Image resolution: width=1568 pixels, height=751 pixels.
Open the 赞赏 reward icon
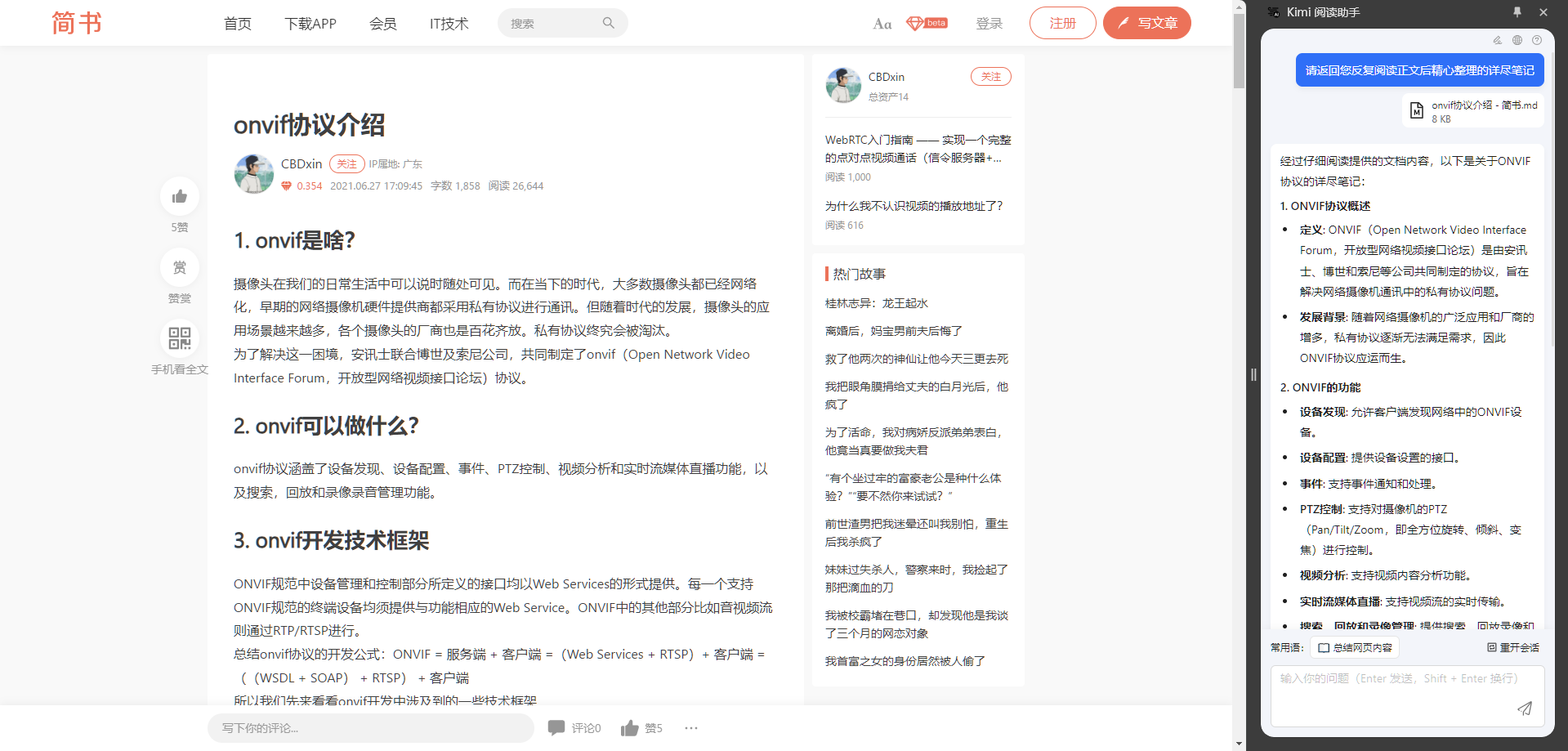[180, 267]
